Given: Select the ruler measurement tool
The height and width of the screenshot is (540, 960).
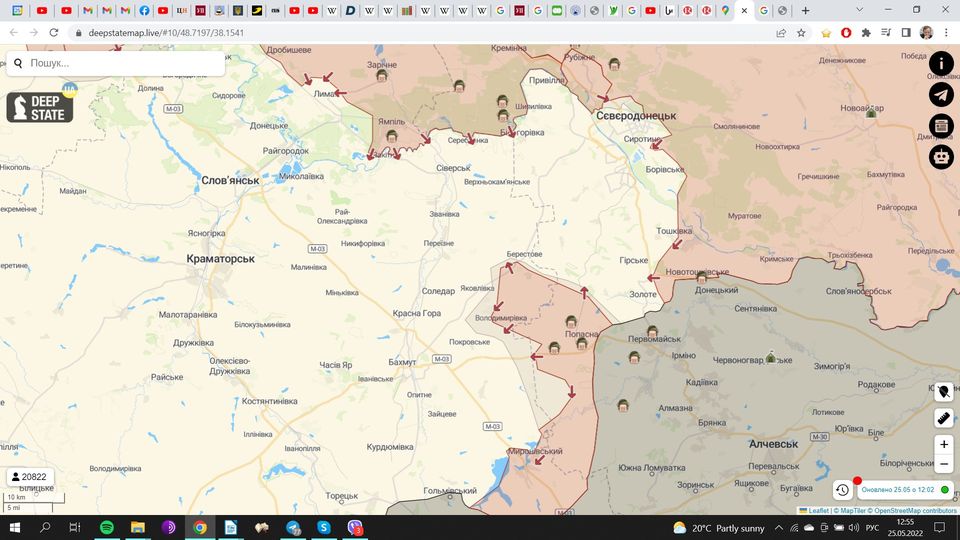Looking at the screenshot, I should coord(944,418).
